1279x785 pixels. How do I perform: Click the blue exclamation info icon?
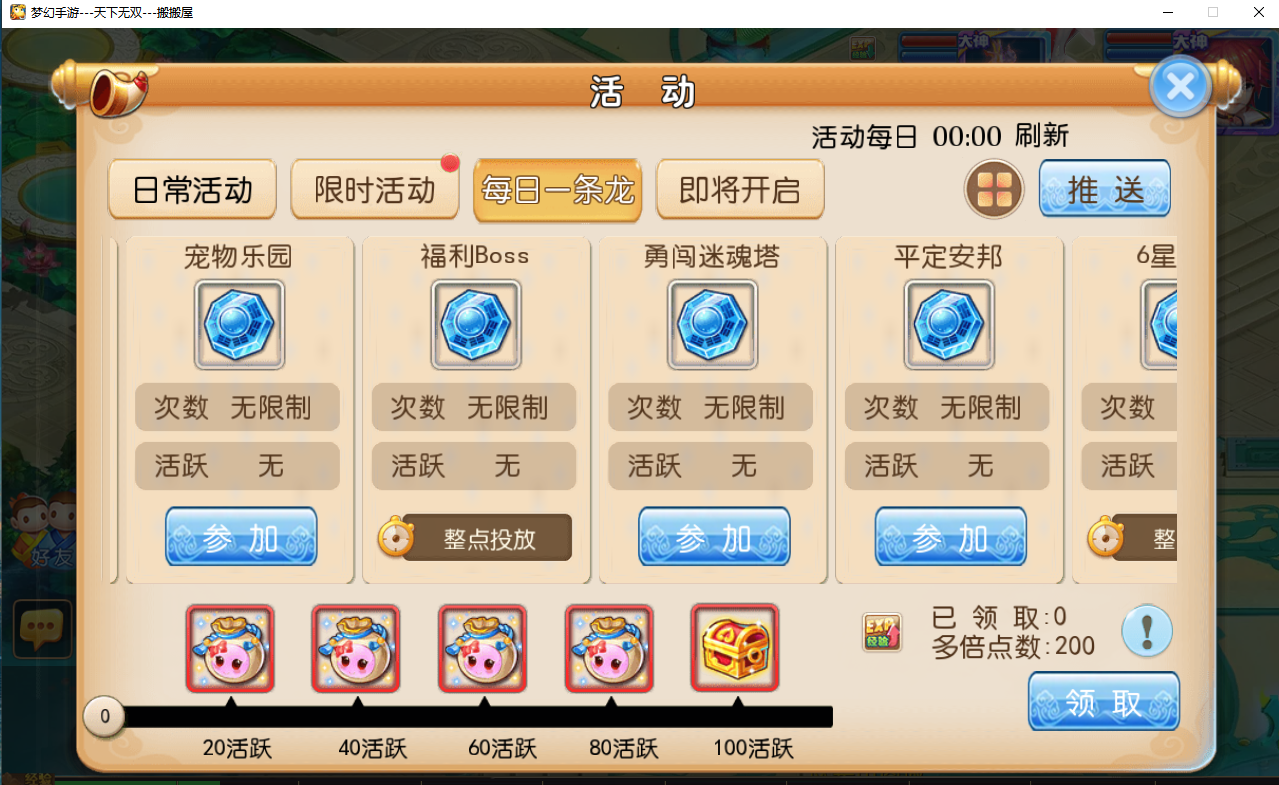pos(1147,631)
